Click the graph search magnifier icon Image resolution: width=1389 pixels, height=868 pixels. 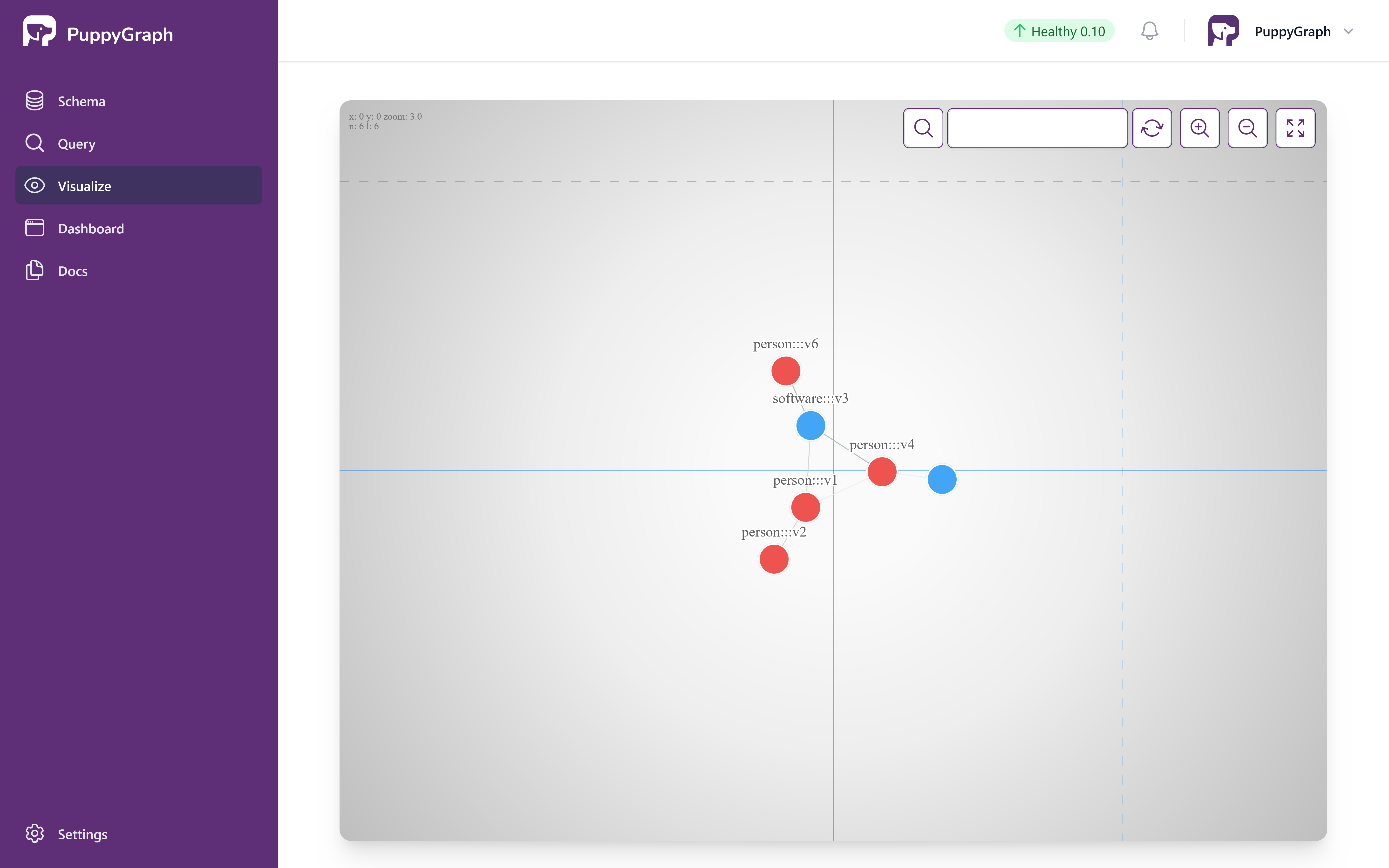tap(923, 128)
